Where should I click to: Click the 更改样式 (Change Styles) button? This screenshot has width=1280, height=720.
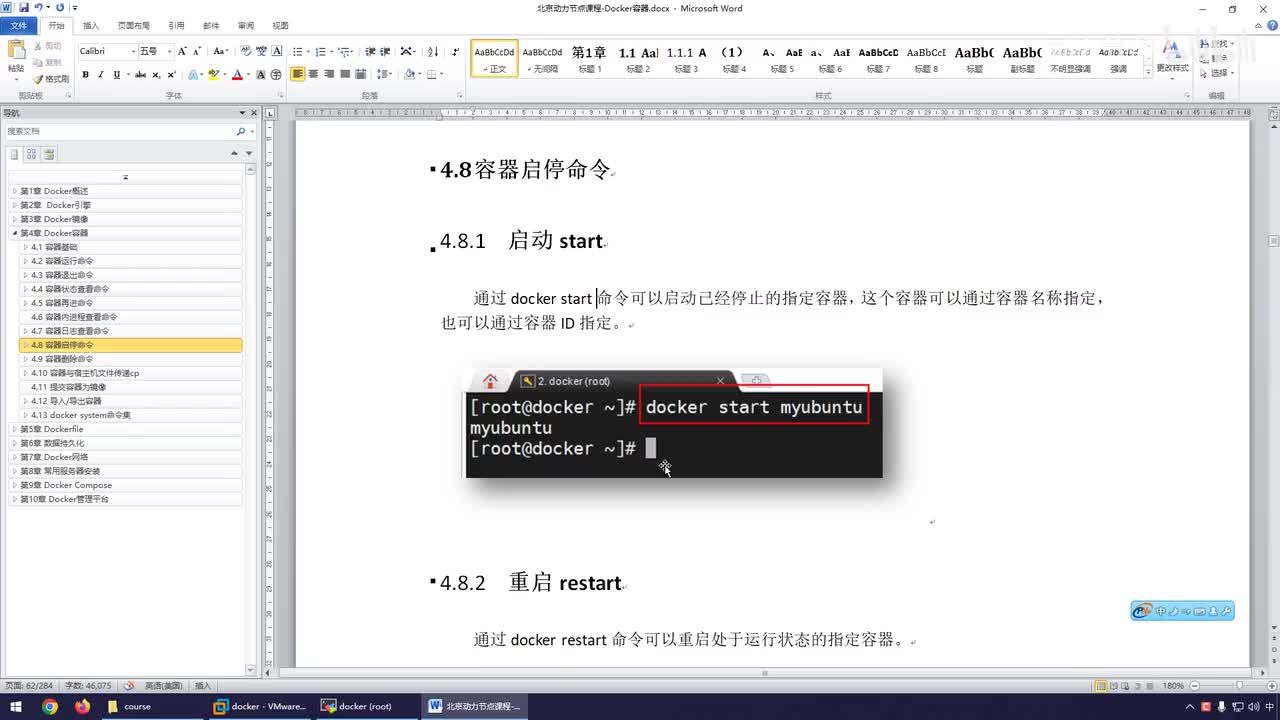[x=1172, y=58]
